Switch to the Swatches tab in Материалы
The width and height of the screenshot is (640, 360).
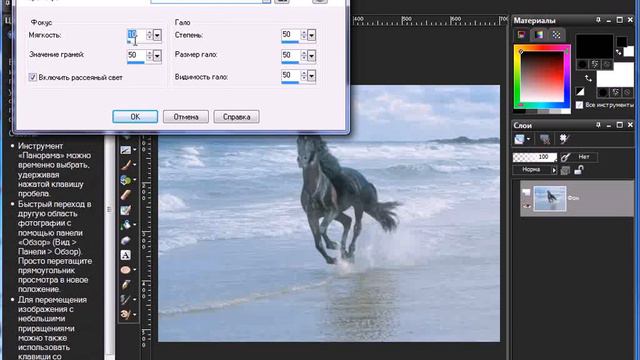click(x=556, y=35)
